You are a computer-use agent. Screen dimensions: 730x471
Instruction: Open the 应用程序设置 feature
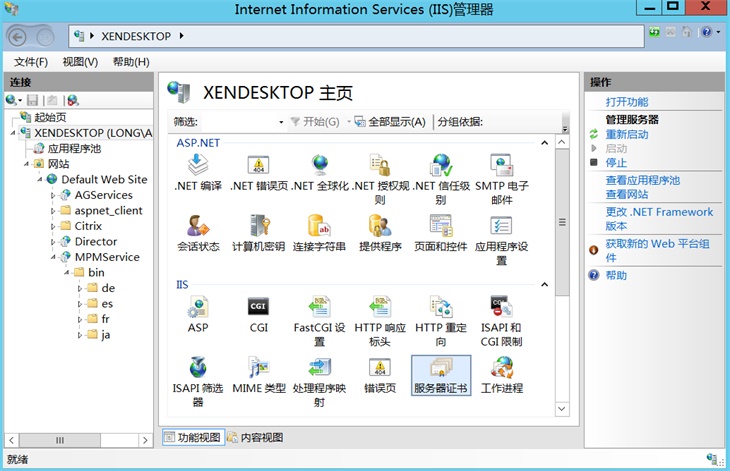tap(501, 241)
